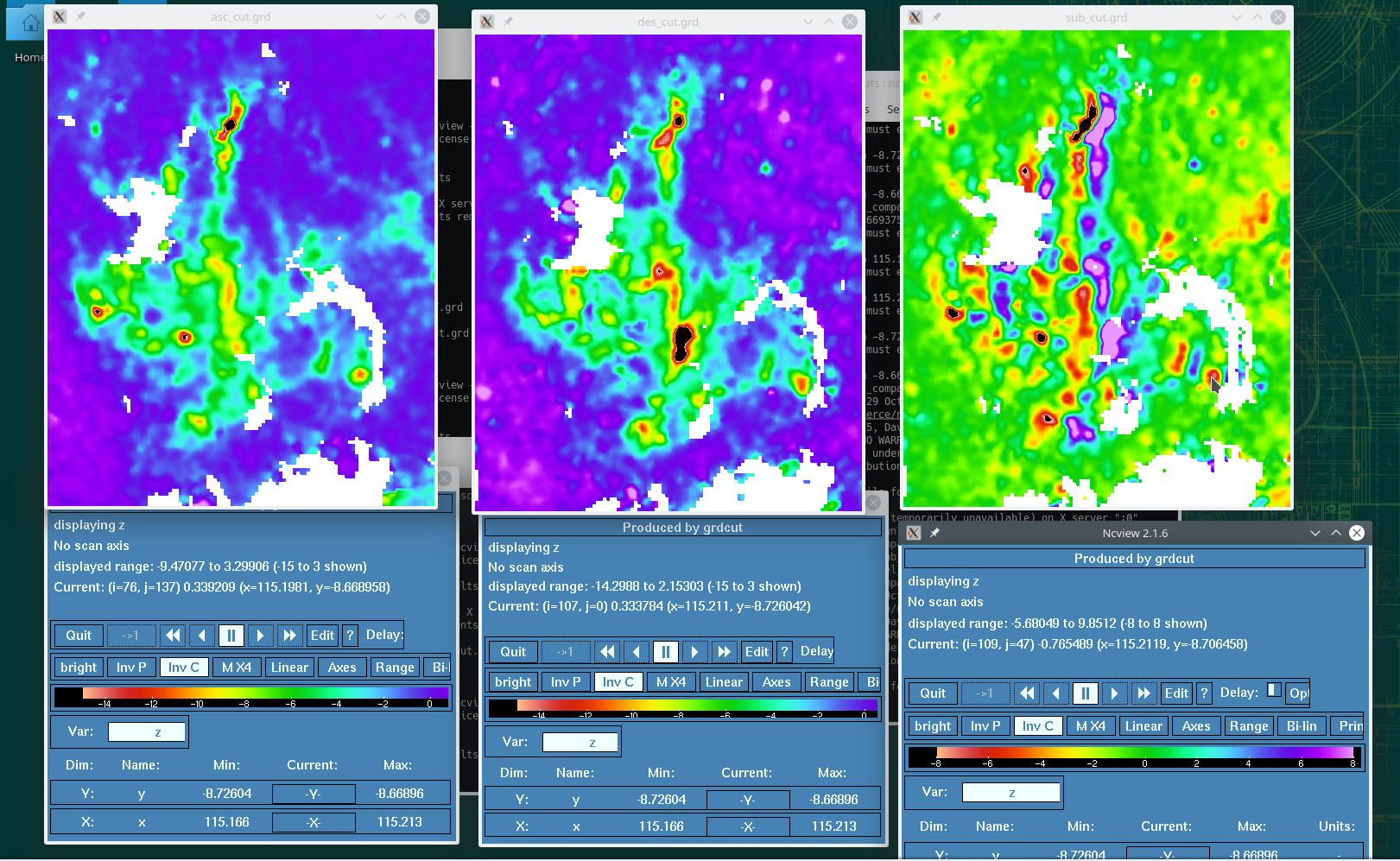Click the colorbar in left Ncview panel

click(251, 697)
